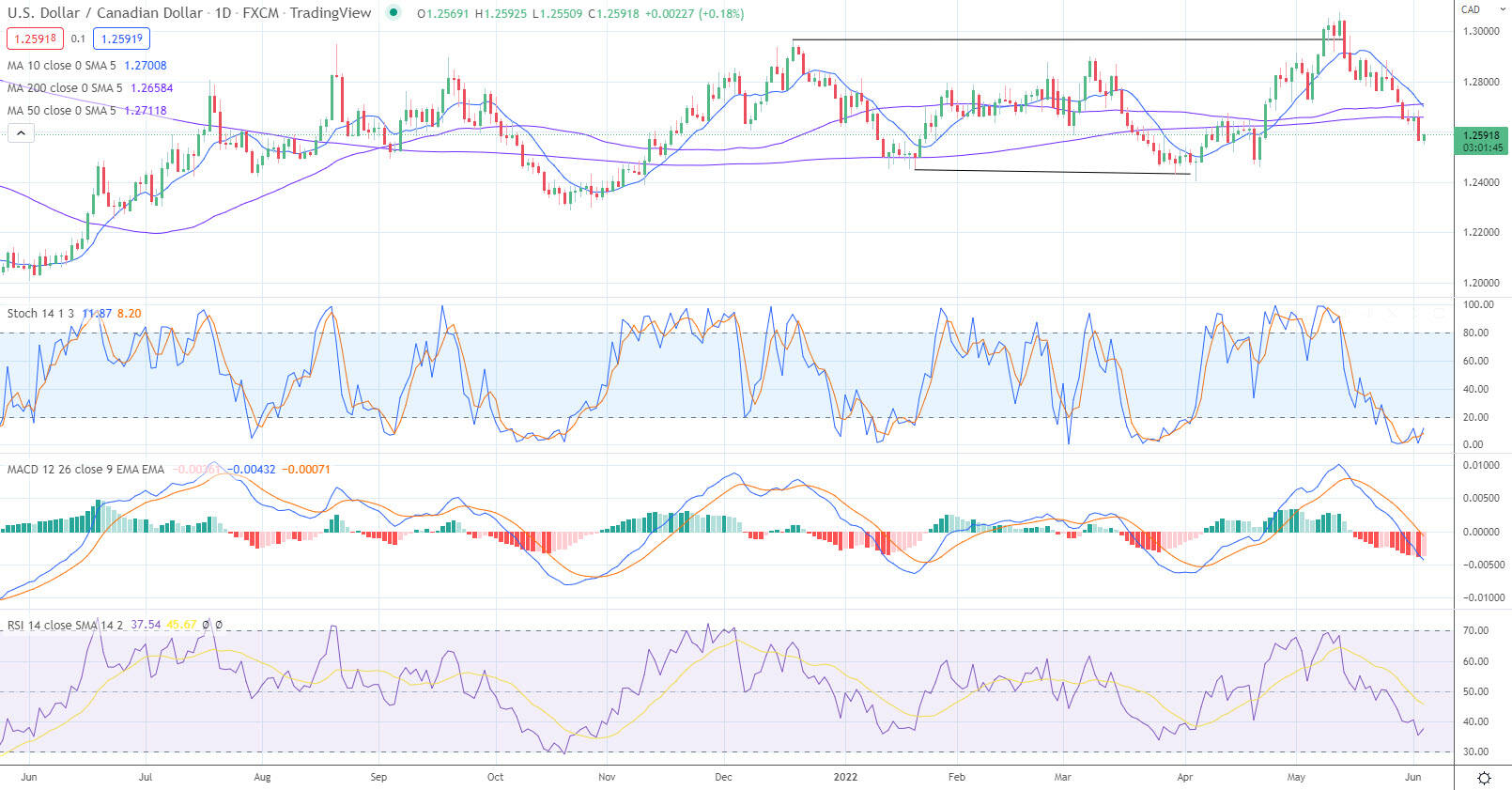Screen dimensions: 1512x790
Task: Click the green market status dot
Action: point(393,13)
